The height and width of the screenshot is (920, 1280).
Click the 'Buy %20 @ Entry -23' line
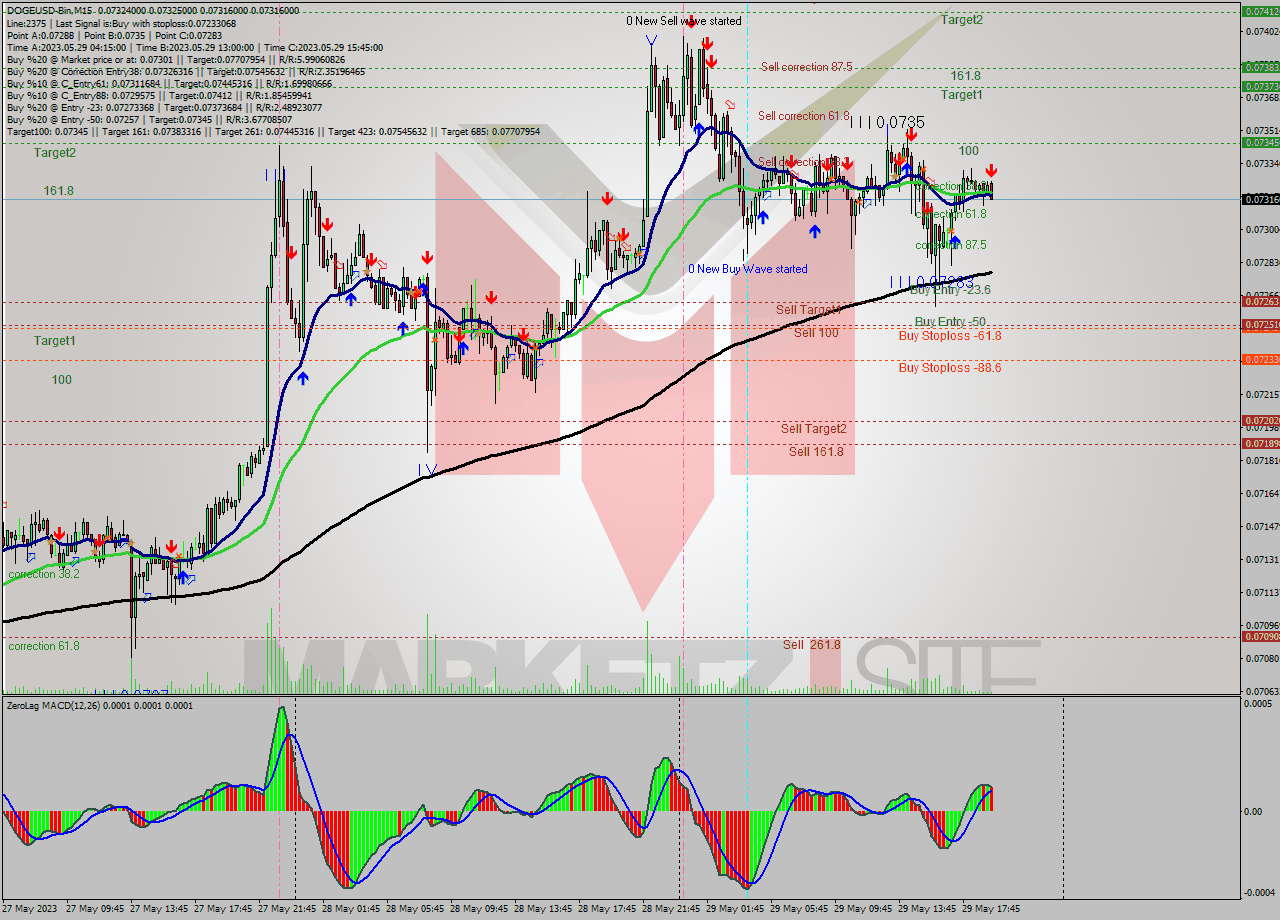(x=164, y=108)
